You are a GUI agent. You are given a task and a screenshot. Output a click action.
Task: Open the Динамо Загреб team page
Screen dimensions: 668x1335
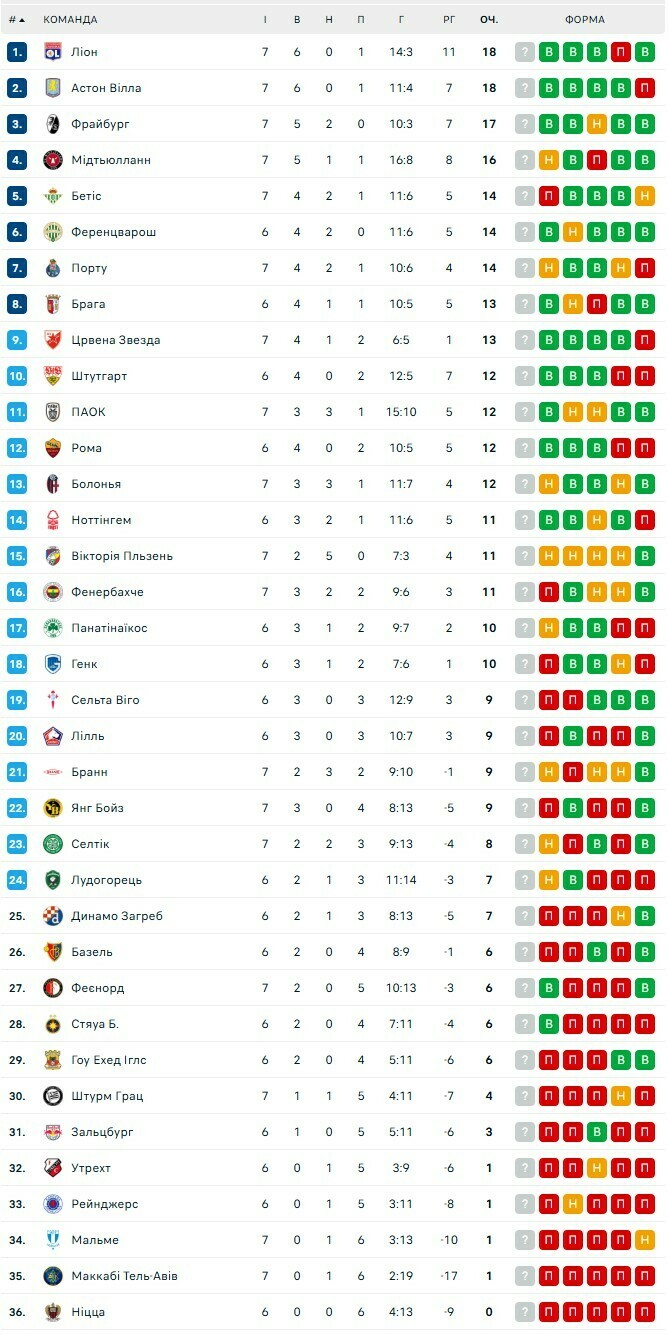click(x=116, y=916)
